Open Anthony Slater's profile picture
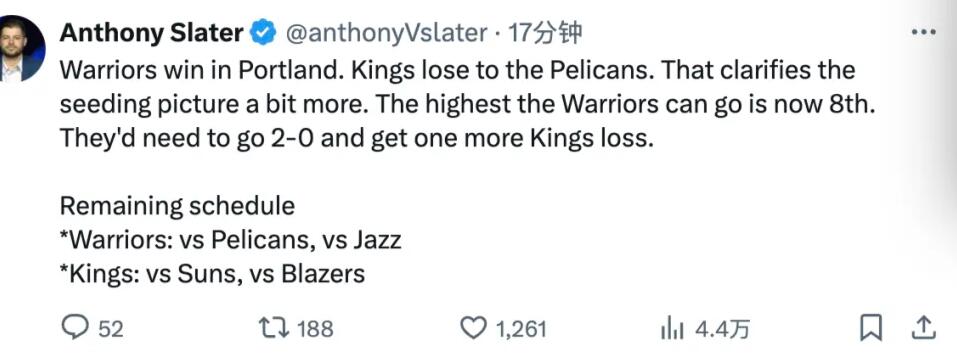957x361 pixels. 20,49
